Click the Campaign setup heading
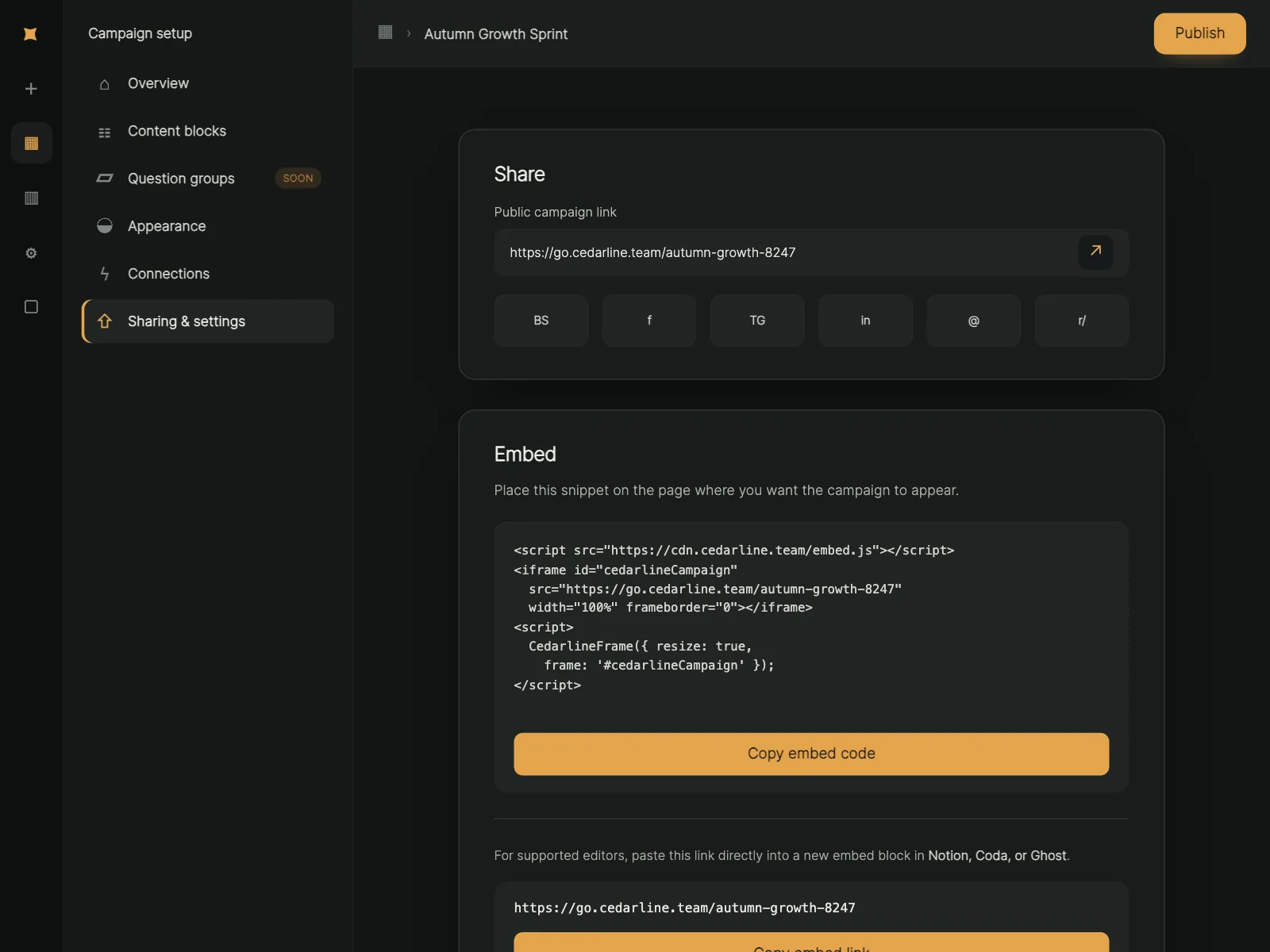 [140, 33]
